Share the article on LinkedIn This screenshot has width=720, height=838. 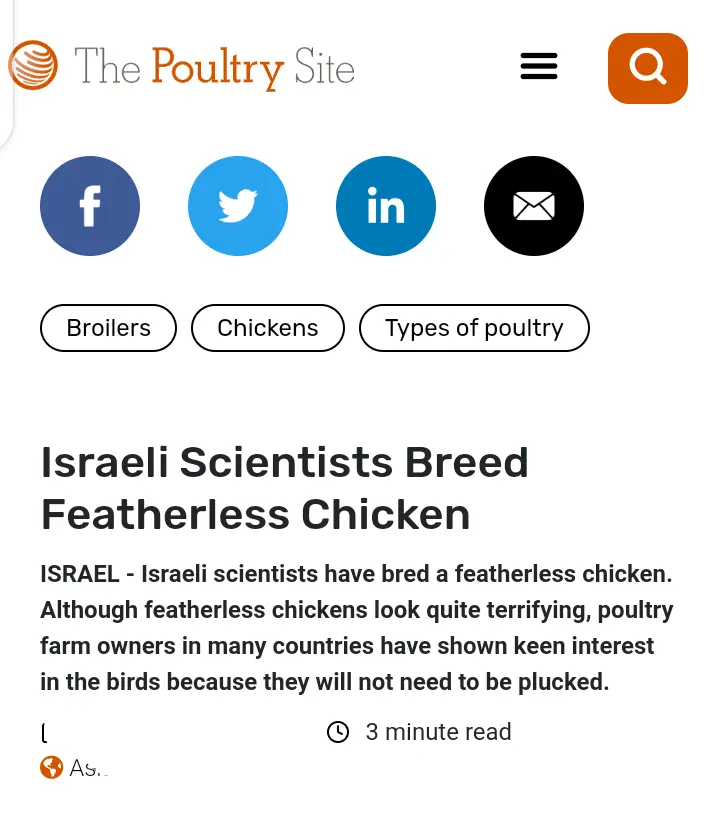(x=386, y=206)
